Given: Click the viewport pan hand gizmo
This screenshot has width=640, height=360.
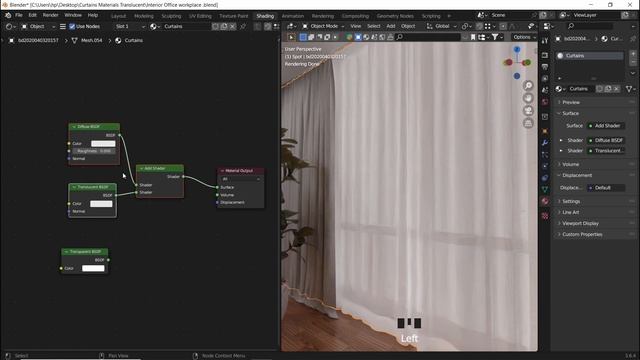Looking at the screenshot, I should [528, 98].
